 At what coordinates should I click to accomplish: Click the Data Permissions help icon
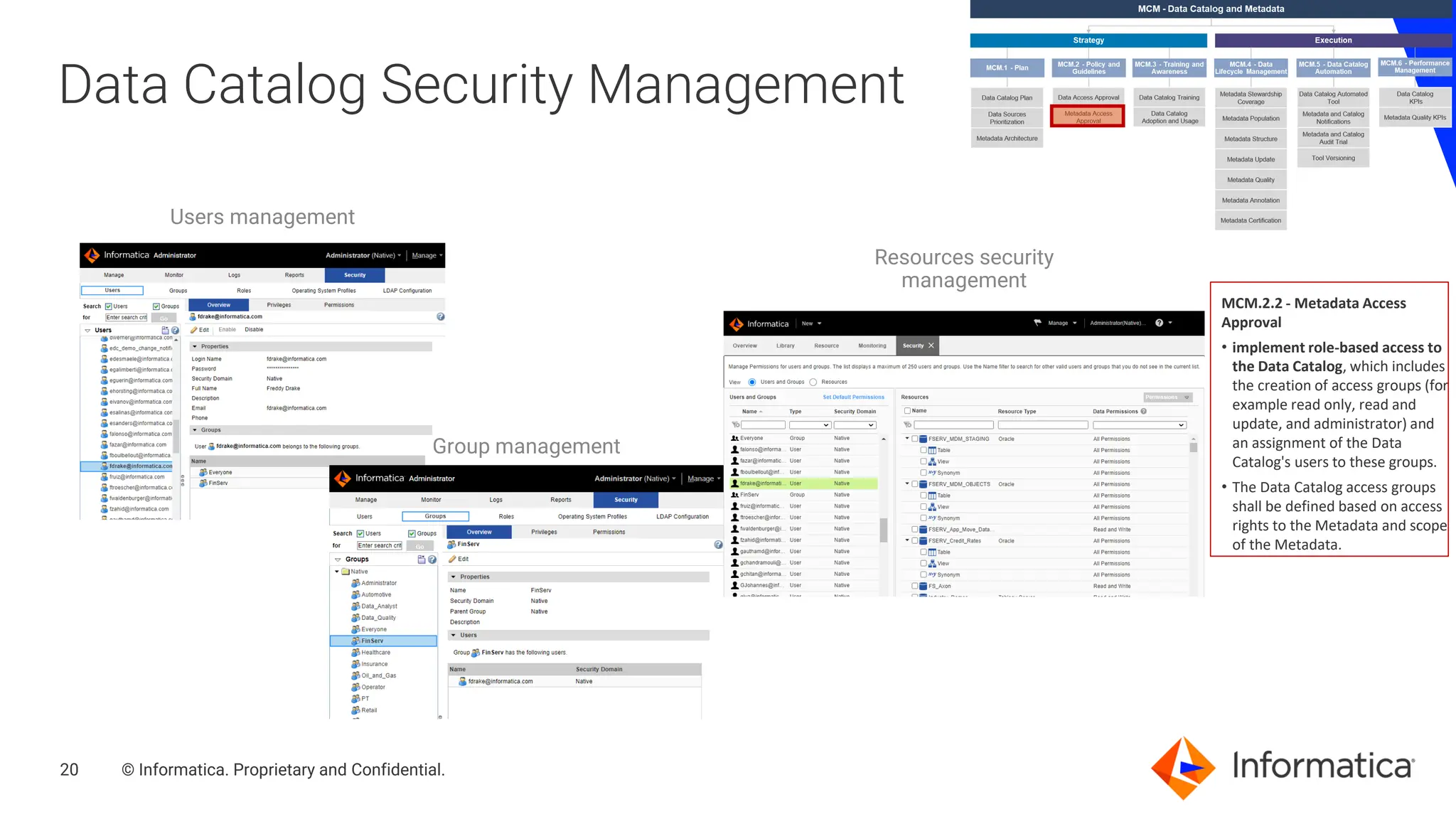(1144, 411)
